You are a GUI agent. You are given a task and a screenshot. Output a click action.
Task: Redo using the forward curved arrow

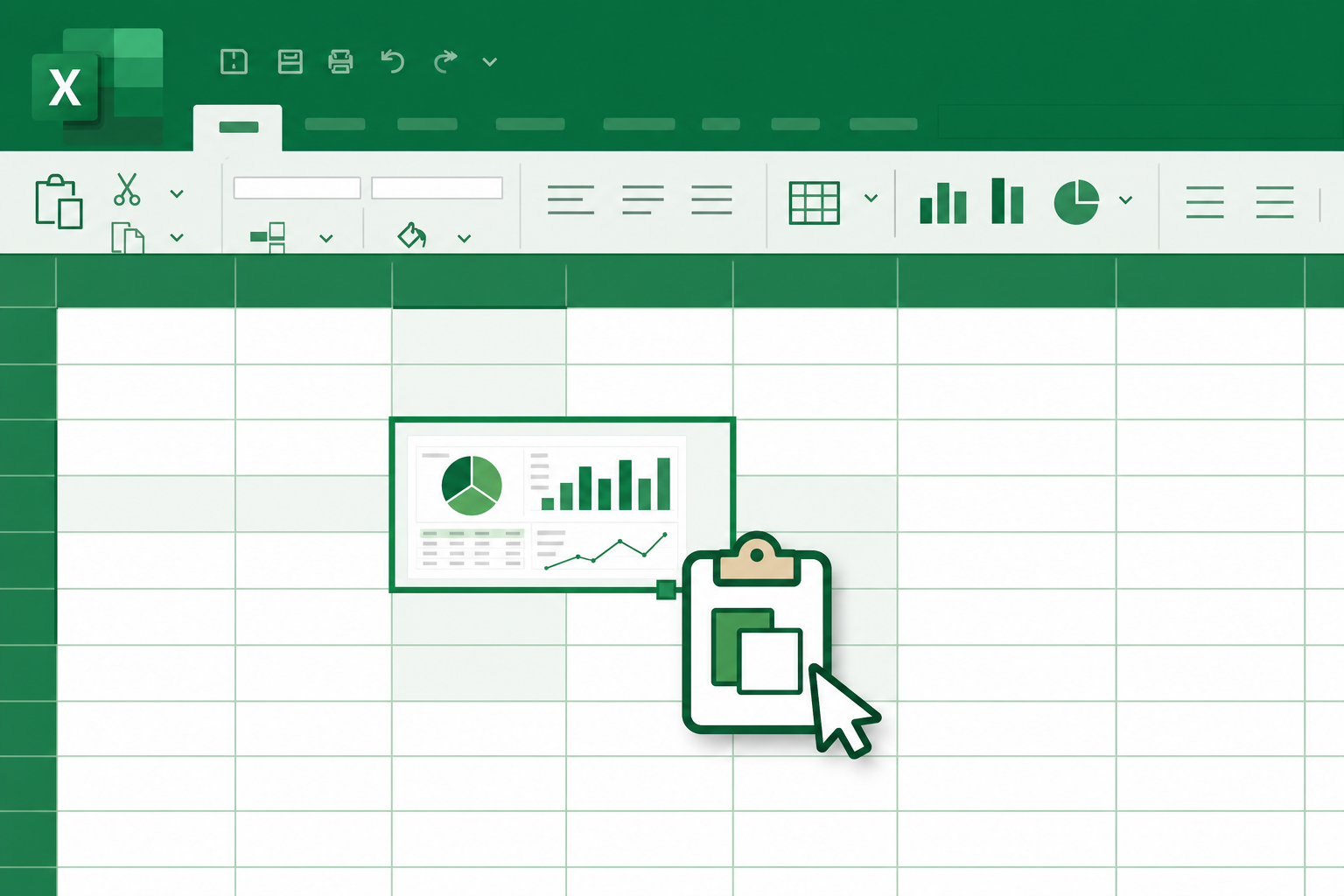[445, 61]
